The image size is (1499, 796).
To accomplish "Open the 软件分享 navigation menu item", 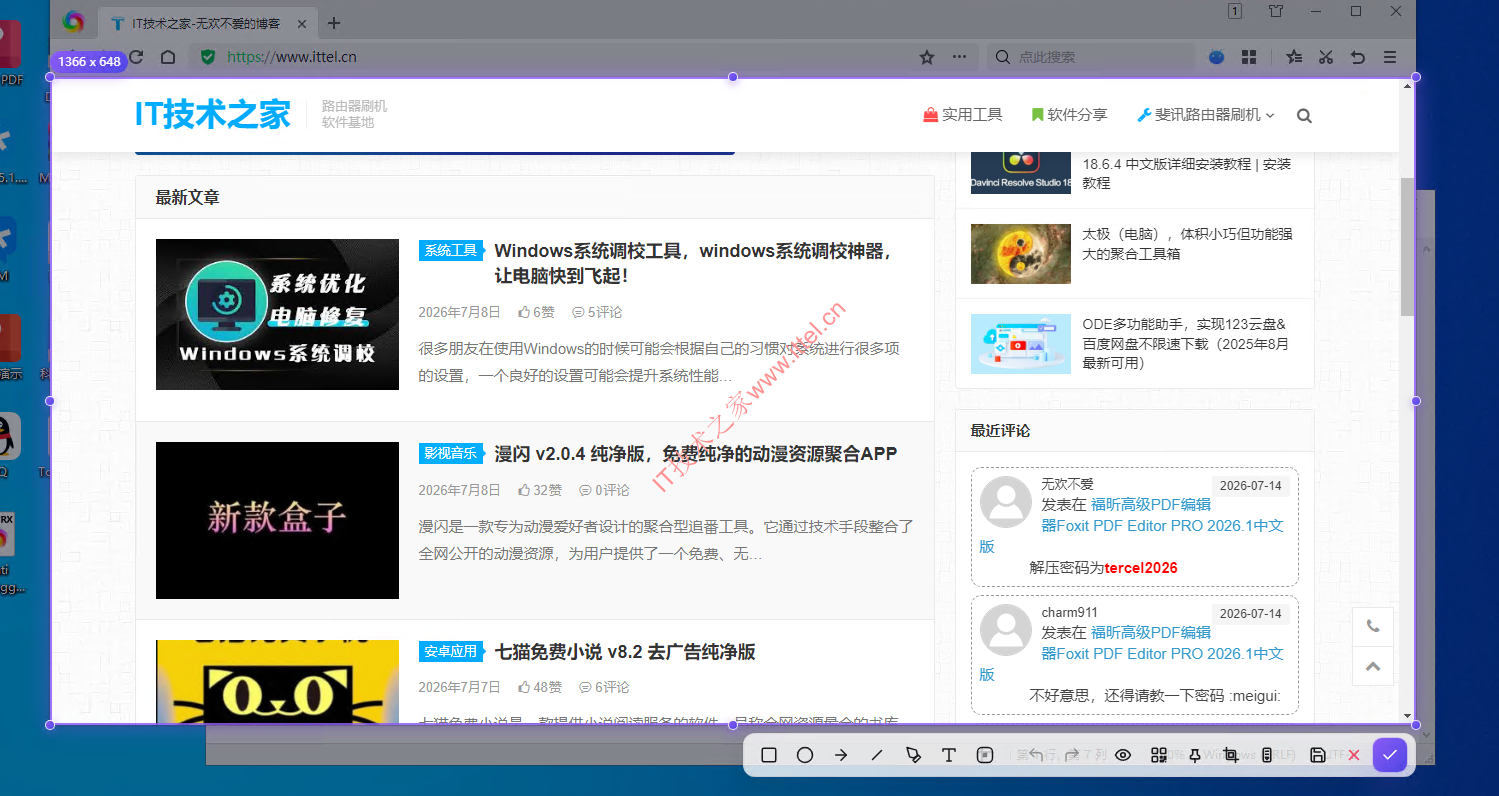I will 1069,115.
